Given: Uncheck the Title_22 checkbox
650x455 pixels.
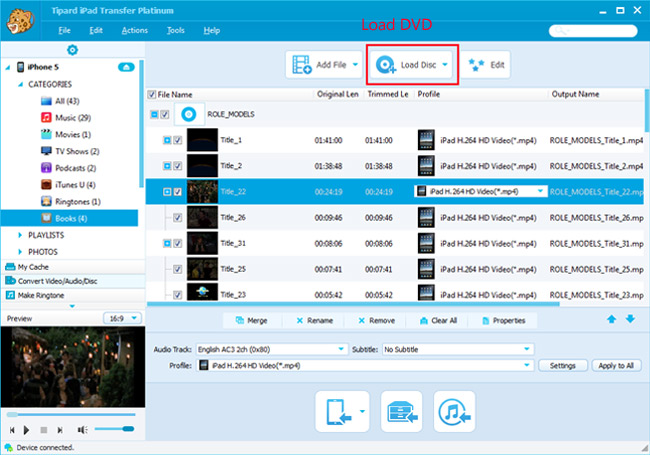Looking at the screenshot, I should [x=177, y=191].
